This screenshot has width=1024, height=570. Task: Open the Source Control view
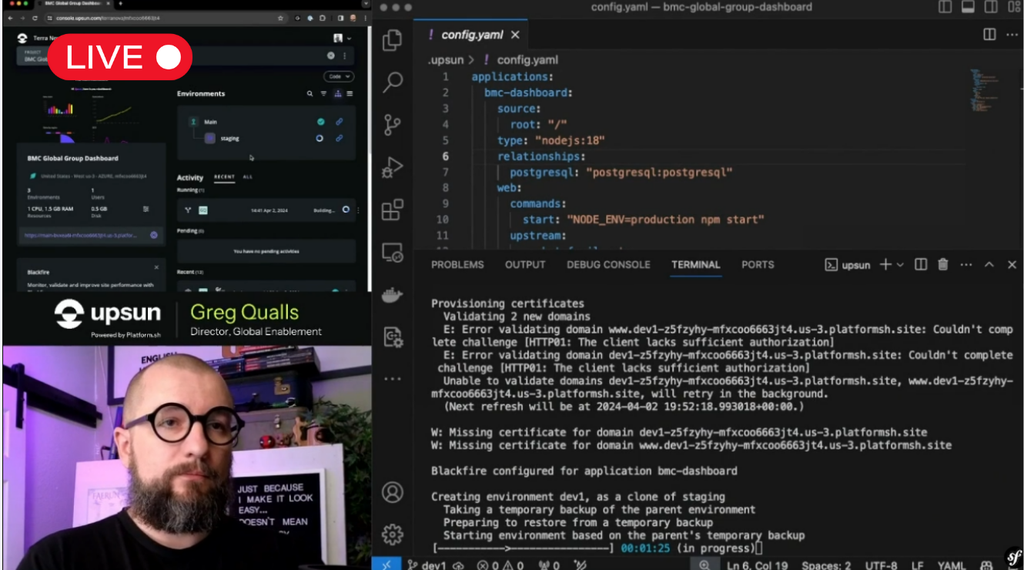[392, 125]
